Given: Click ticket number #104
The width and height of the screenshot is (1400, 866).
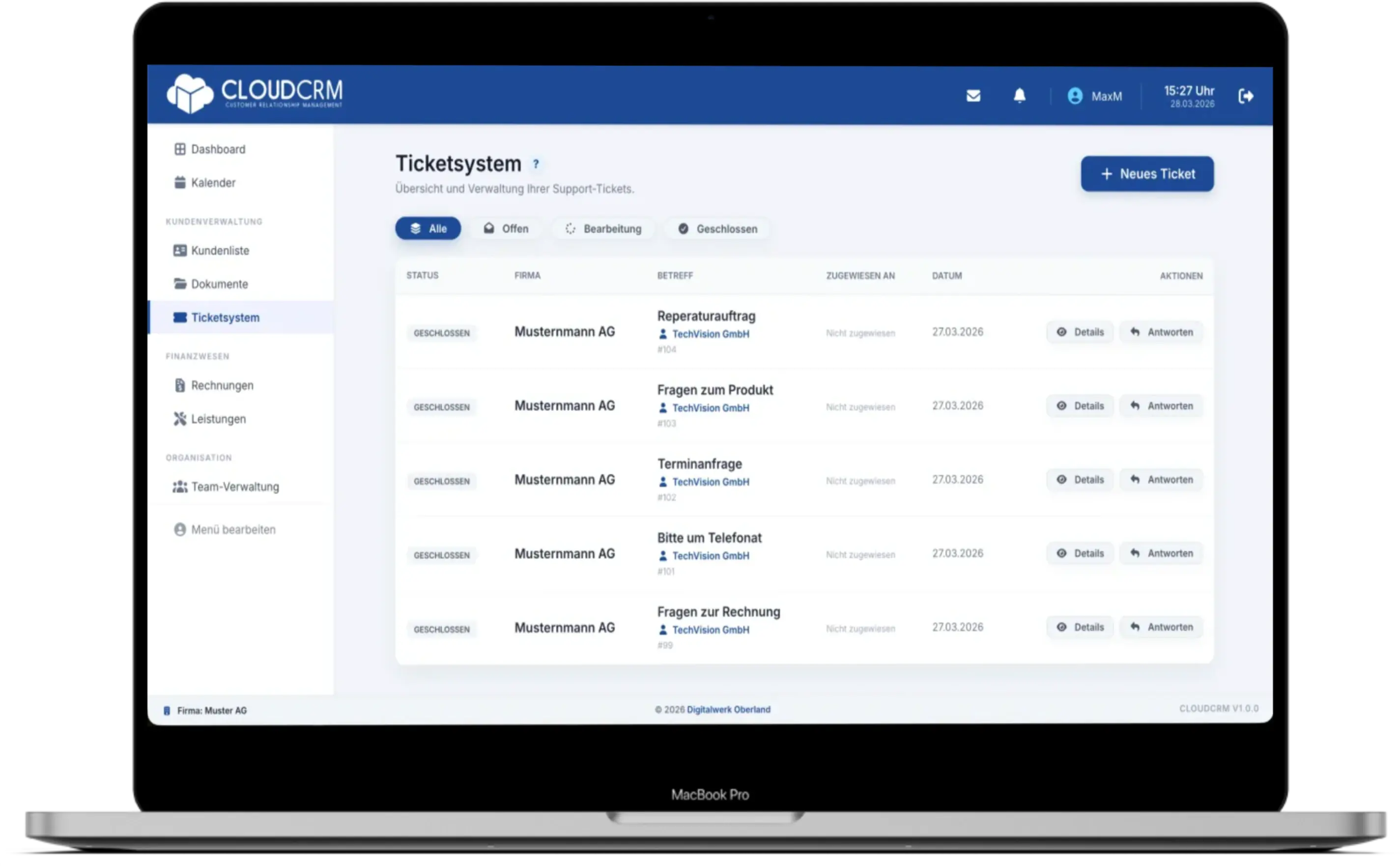Looking at the screenshot, I should point(666,349).
